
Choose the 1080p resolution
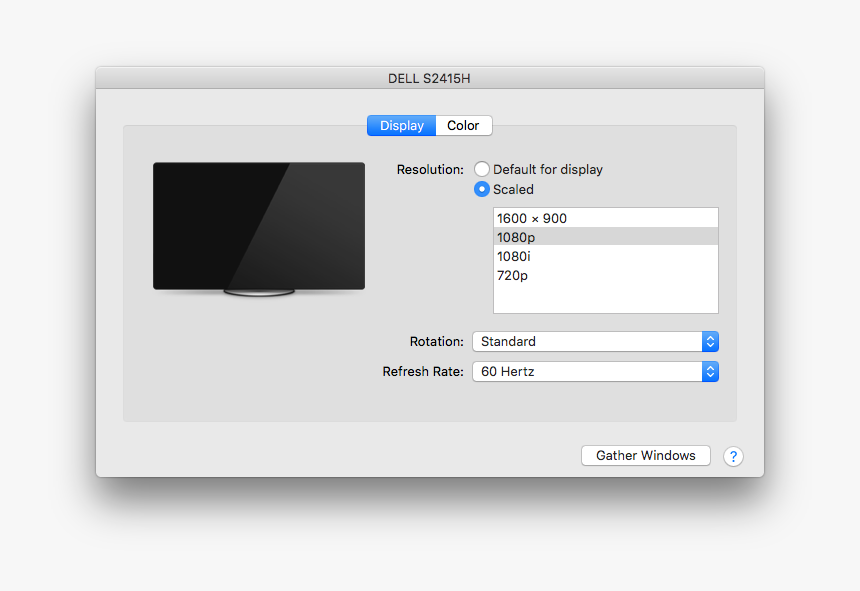tap(605, 236)
